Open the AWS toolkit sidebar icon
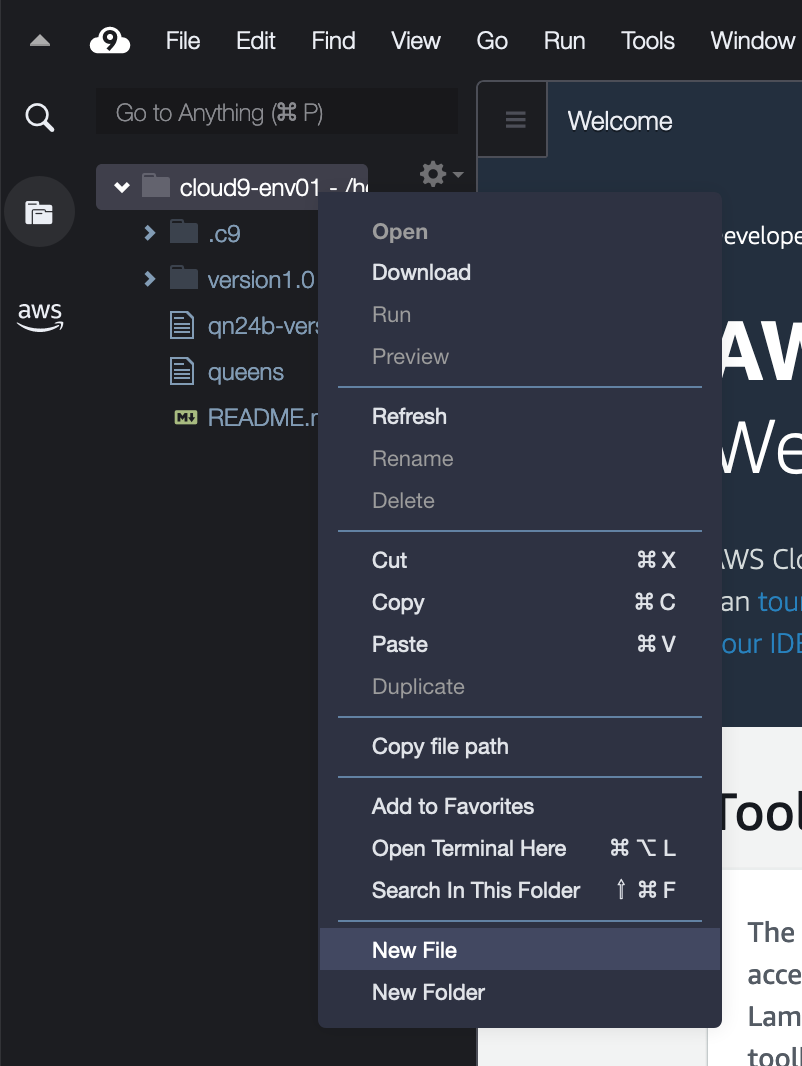Viewport: 802px width, 1066px height. (40, 317)
